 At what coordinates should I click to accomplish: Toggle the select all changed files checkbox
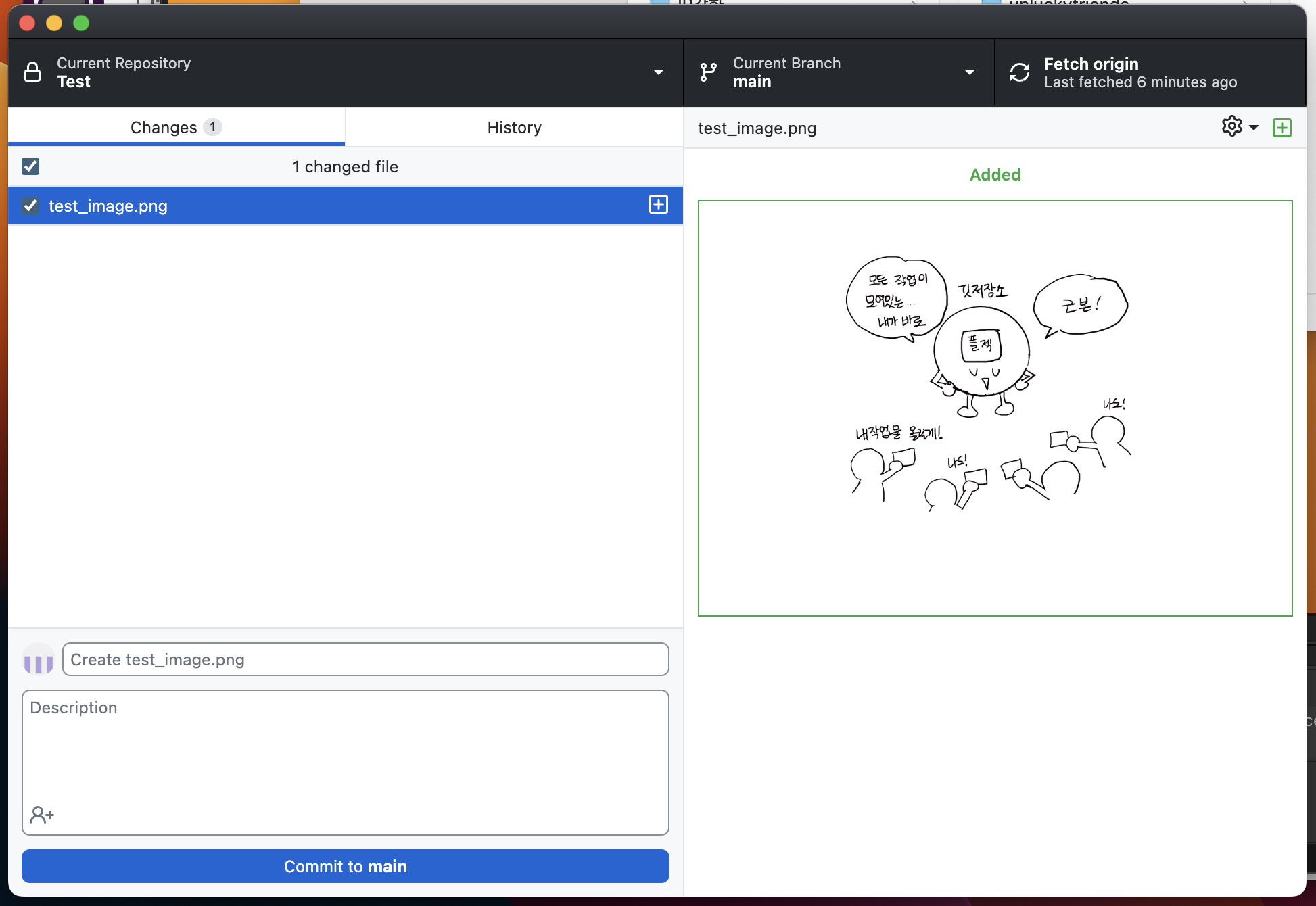[x=30, y=166]
